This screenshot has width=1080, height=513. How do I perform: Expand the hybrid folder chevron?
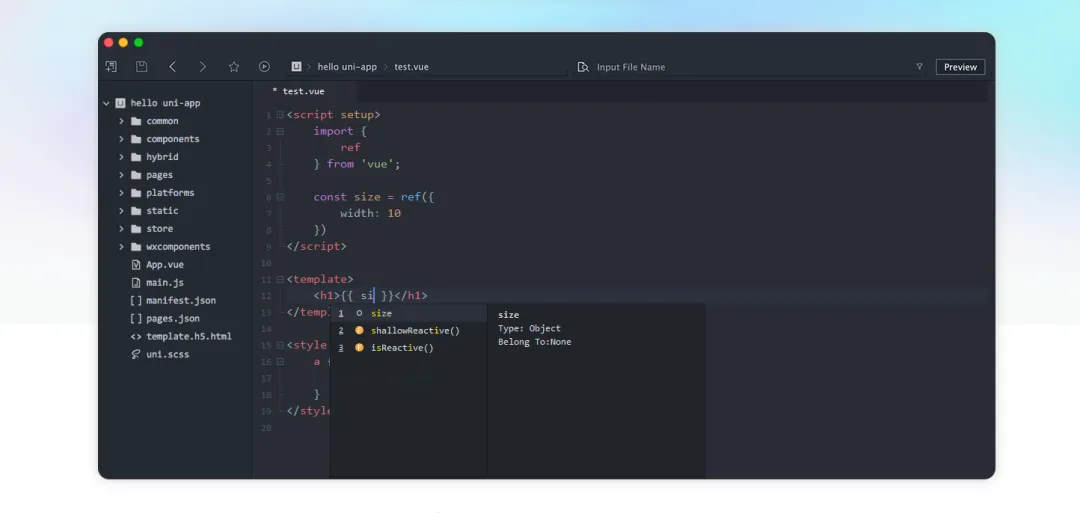coord(121,157)
